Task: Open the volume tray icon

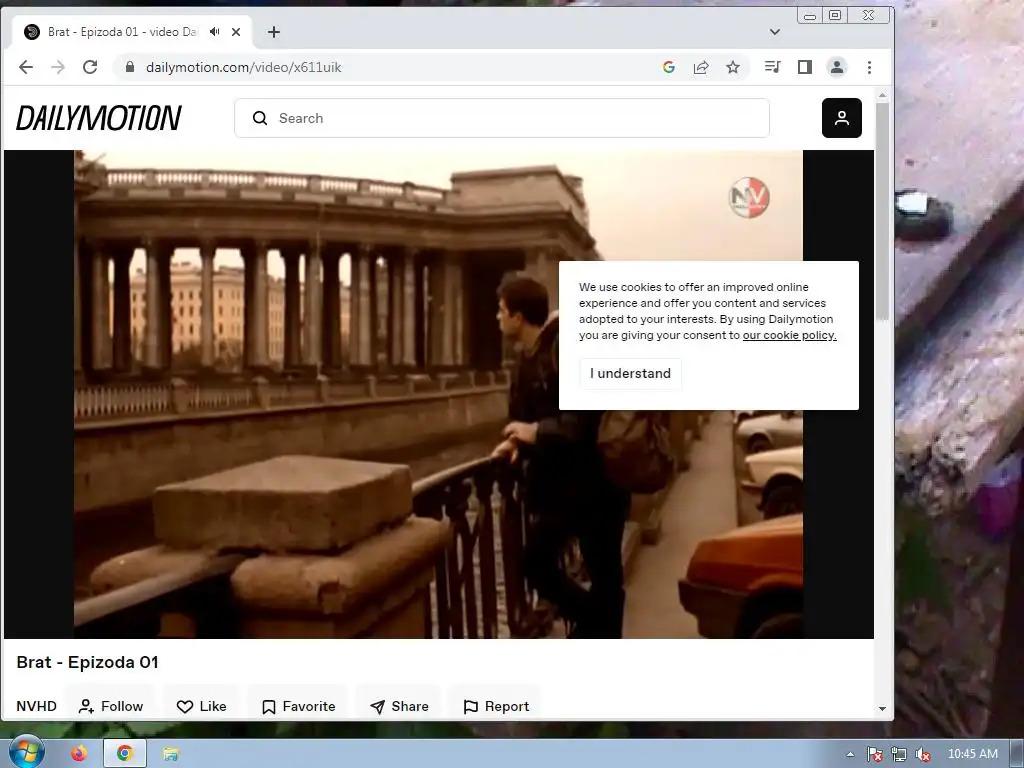Action: (923, 754)
